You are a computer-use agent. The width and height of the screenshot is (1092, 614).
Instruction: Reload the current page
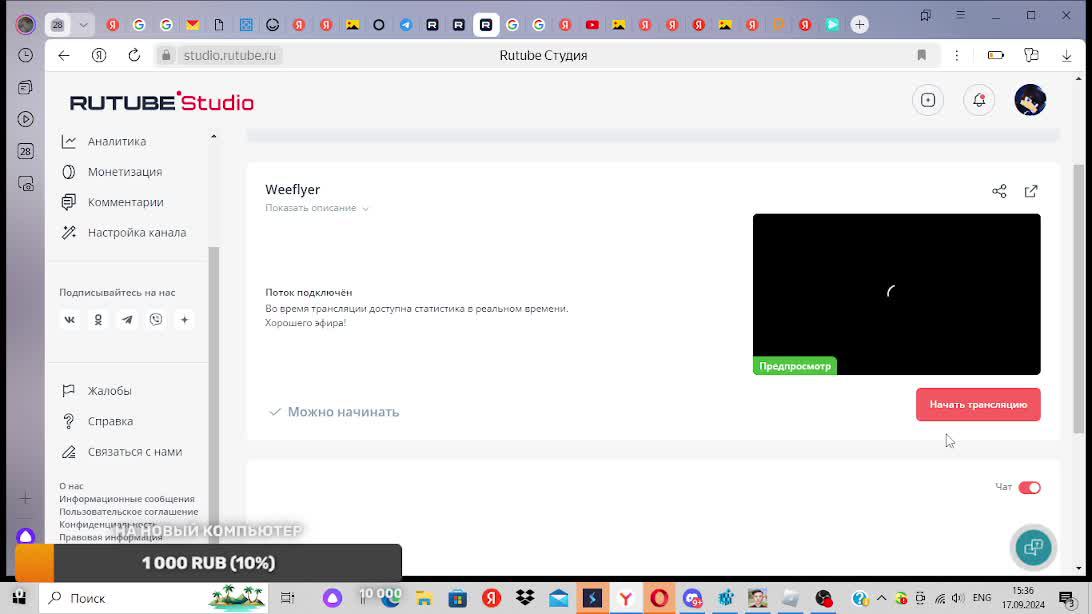click(x=134, y=56)
